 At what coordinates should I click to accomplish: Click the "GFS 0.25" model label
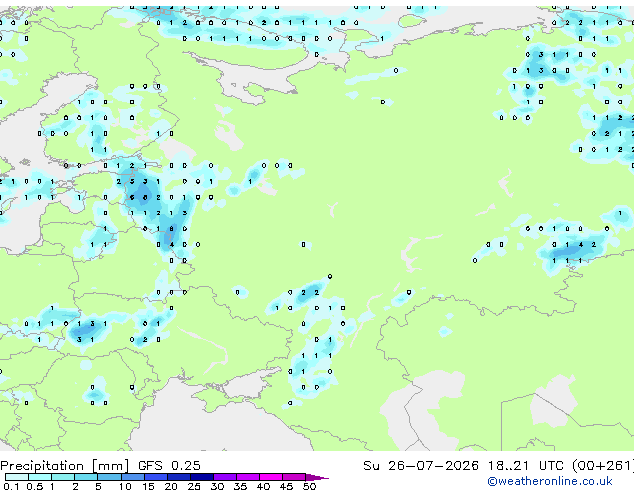click(x=169, y=466)
